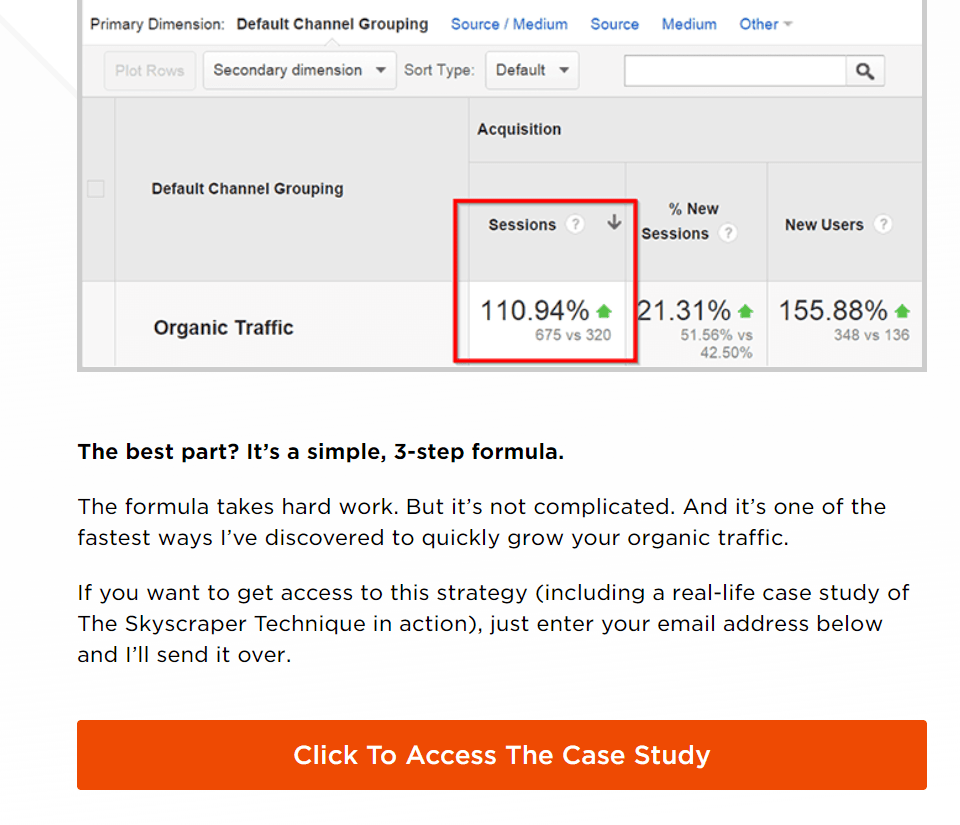Image resolution: width=960 pixels, height=825 pixels.
Task: Click inside the table search field
Action: click(735, 70)
